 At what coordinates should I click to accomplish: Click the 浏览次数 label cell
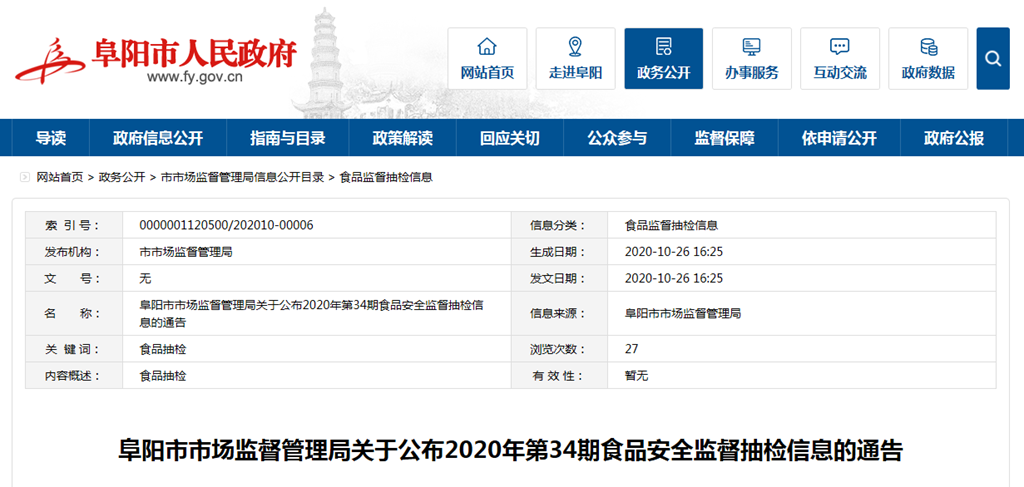tap(559, 349)
